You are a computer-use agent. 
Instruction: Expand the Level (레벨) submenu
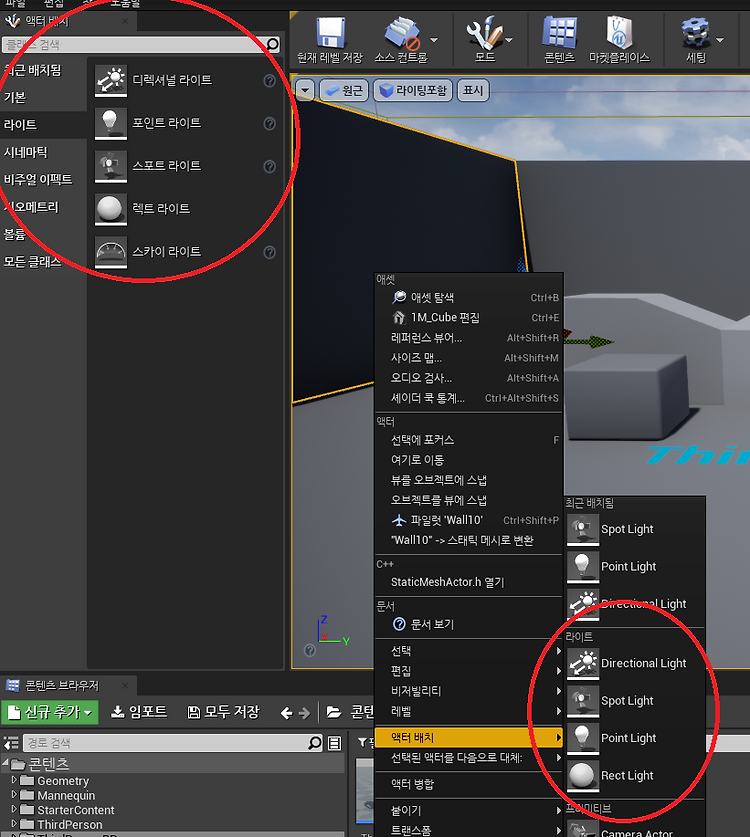point(469,711)
